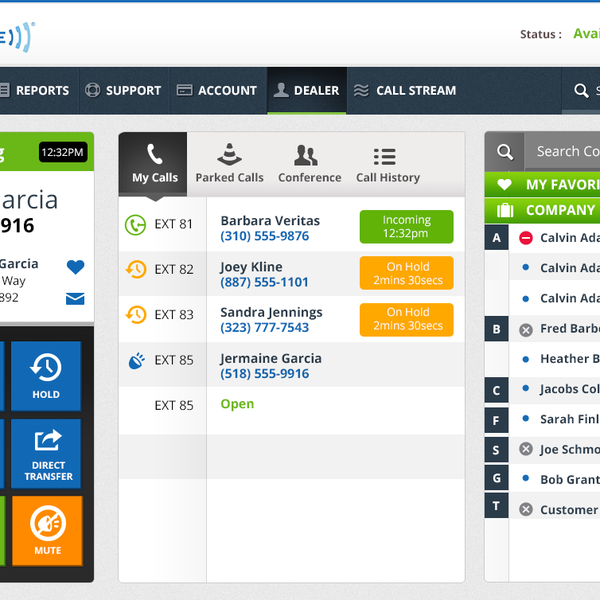Select the Sandra Jennings caller name
This screenshot has width=600, height=600.
(x=271, y=313)
